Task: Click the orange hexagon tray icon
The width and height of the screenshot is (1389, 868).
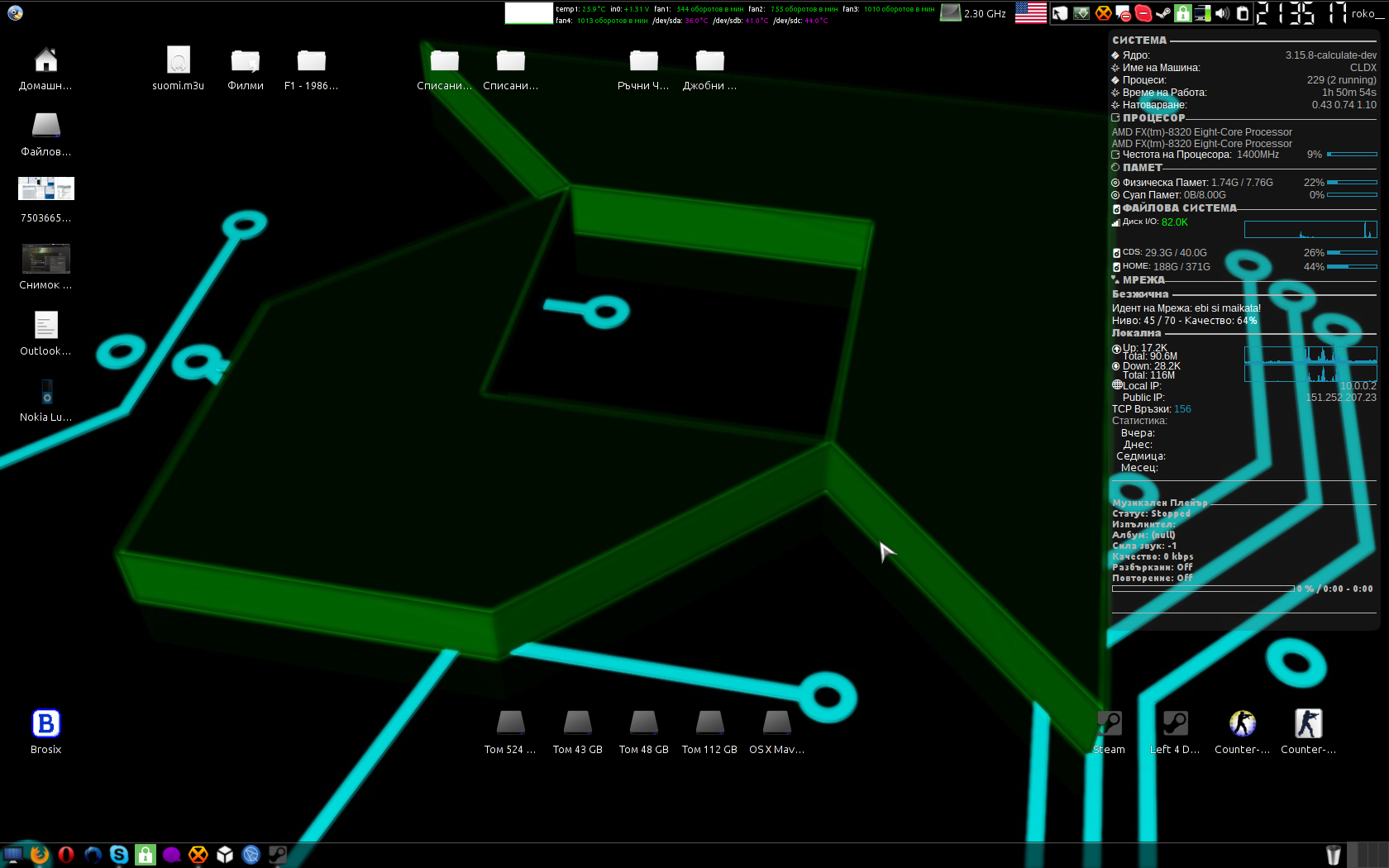Action: [1103, 13]
